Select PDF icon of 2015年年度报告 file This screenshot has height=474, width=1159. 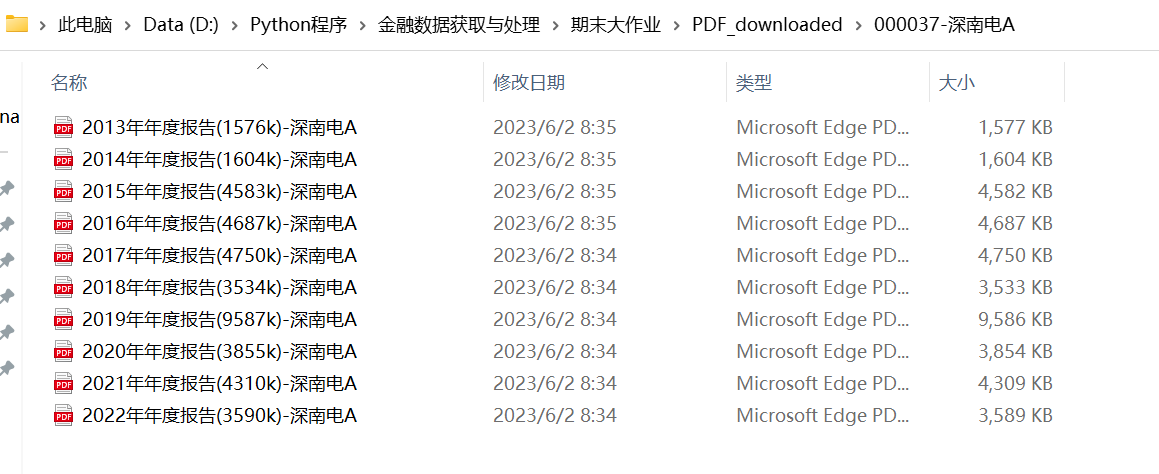64,192
